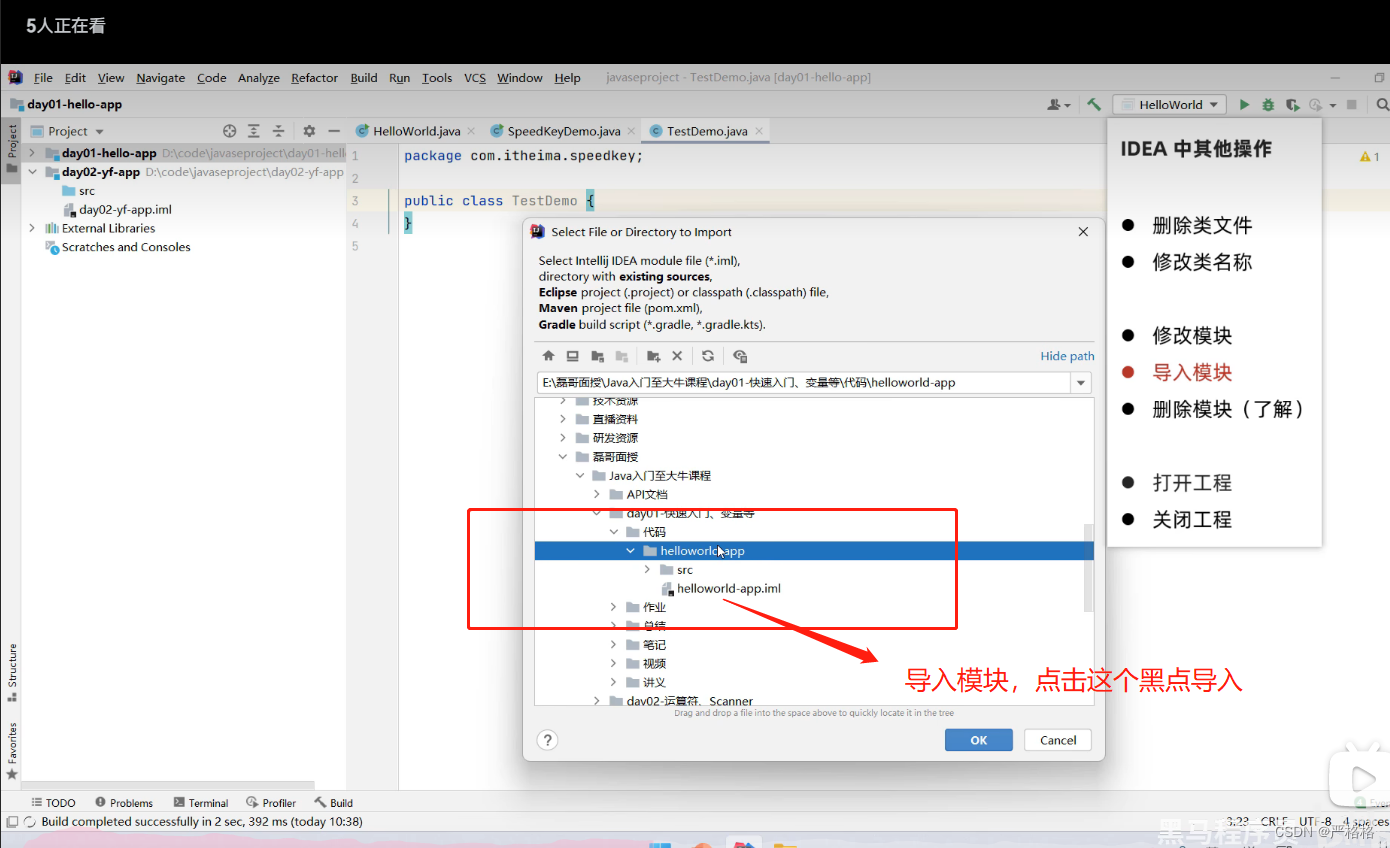This screenshot has height=848, width=1390.
Task: Run HelloWorld with the green play icon
Action: (x=1244, y=104)
